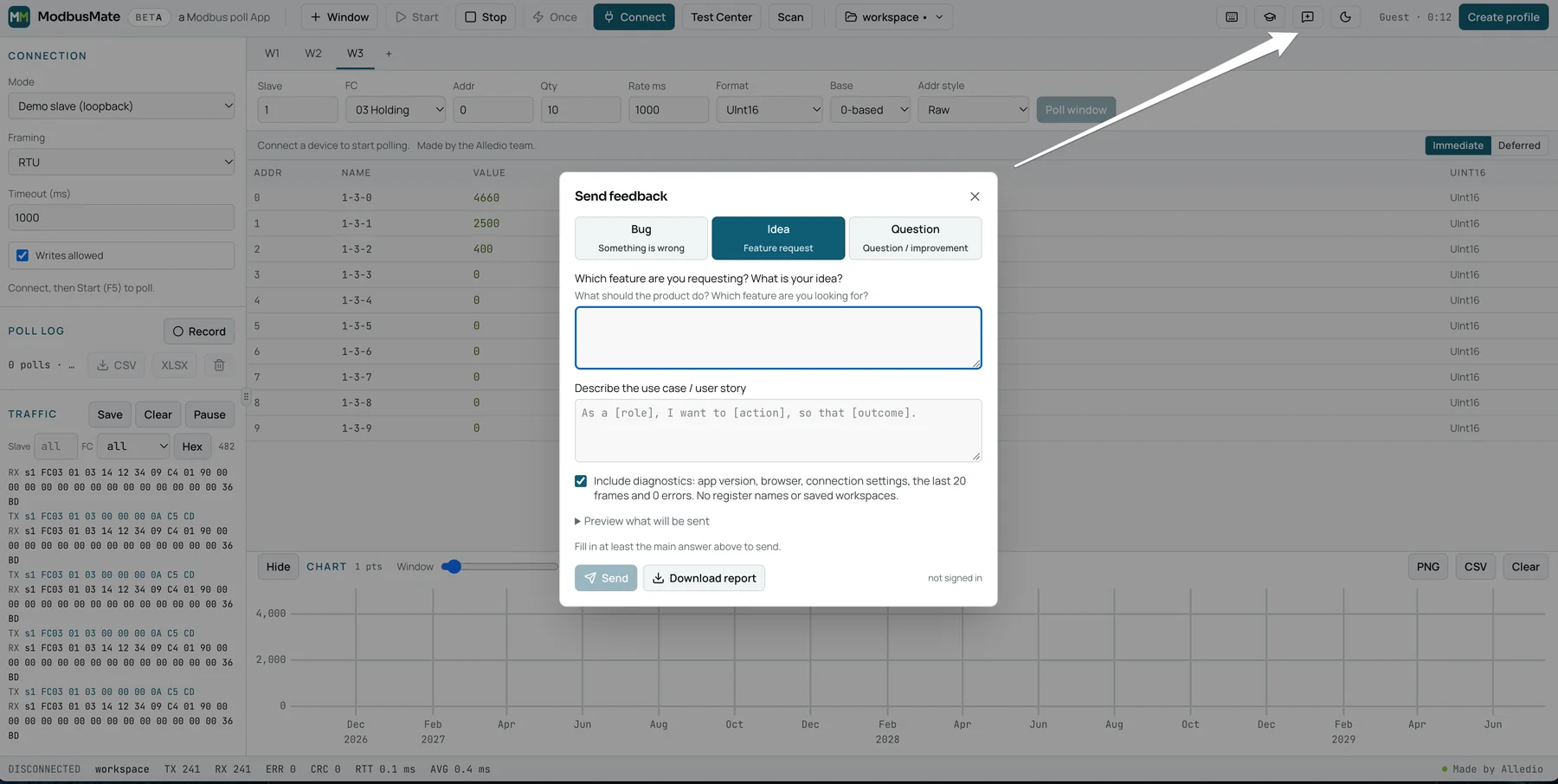Start Record in poll log
Image resolution: width=1558 pixels, height=784 pixels.
pyautogui.click(x=199, y=331)
